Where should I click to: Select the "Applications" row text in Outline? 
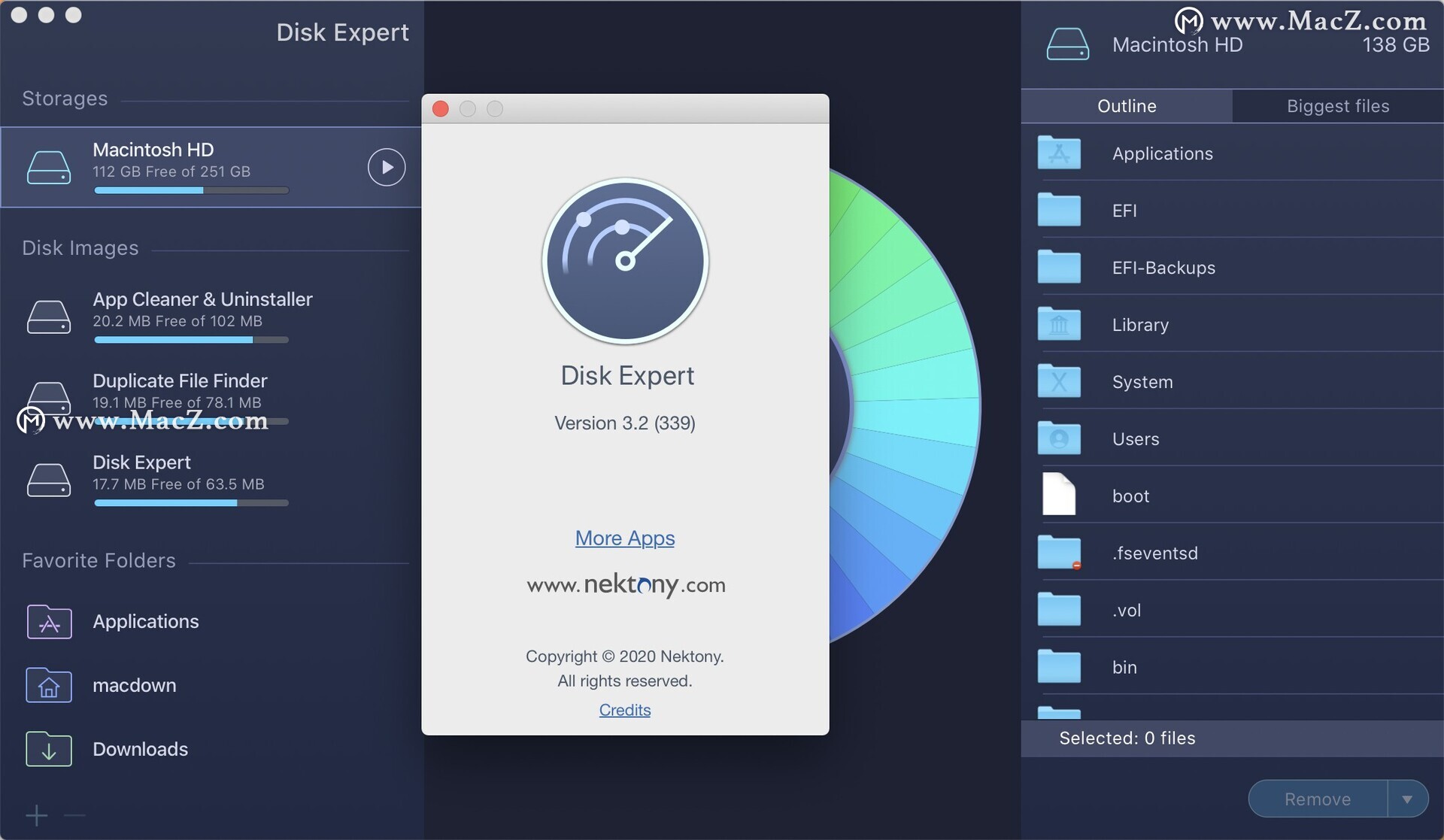tap(1163, 153)
